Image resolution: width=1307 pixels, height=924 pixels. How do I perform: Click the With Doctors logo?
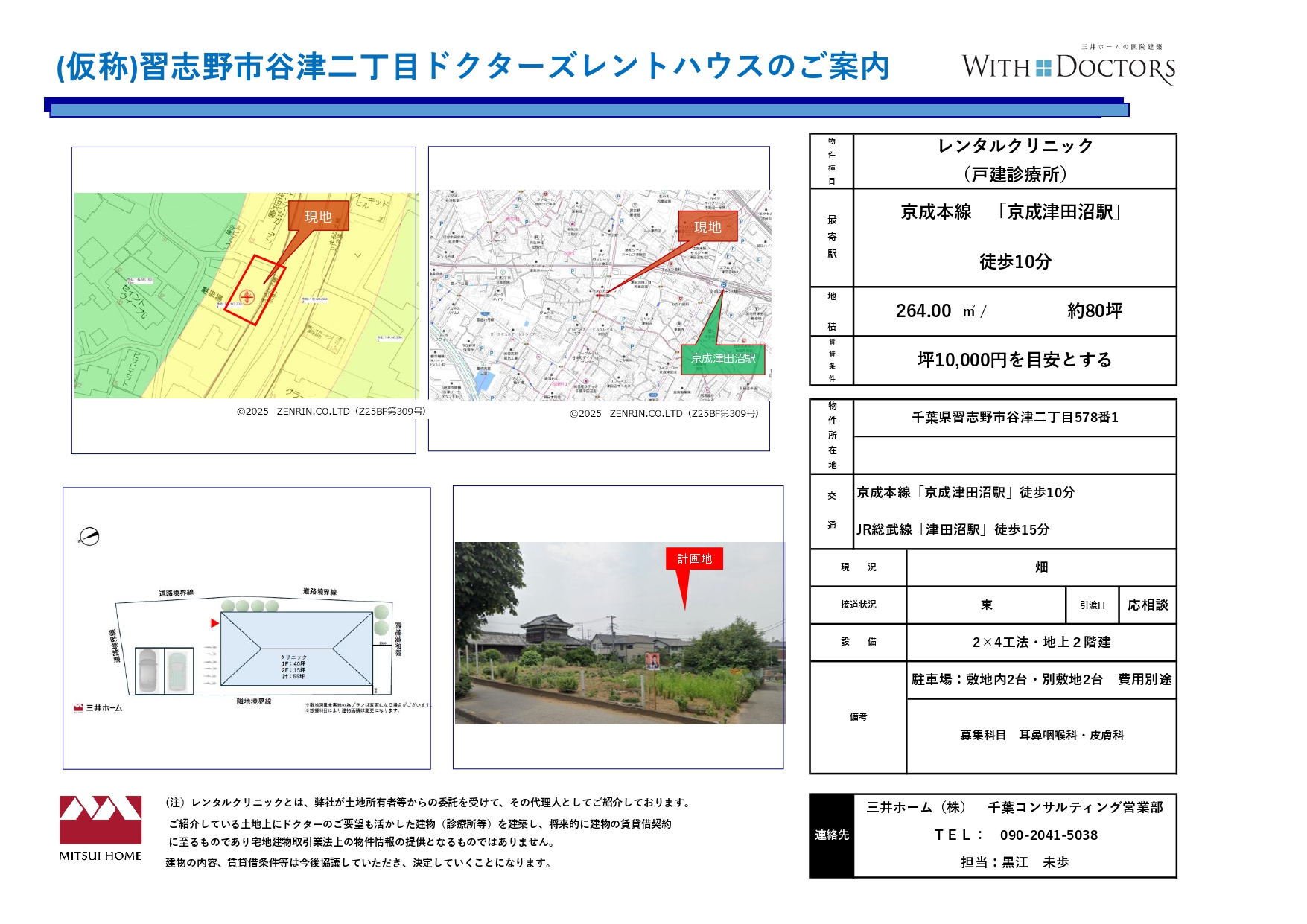point(1068,66)
